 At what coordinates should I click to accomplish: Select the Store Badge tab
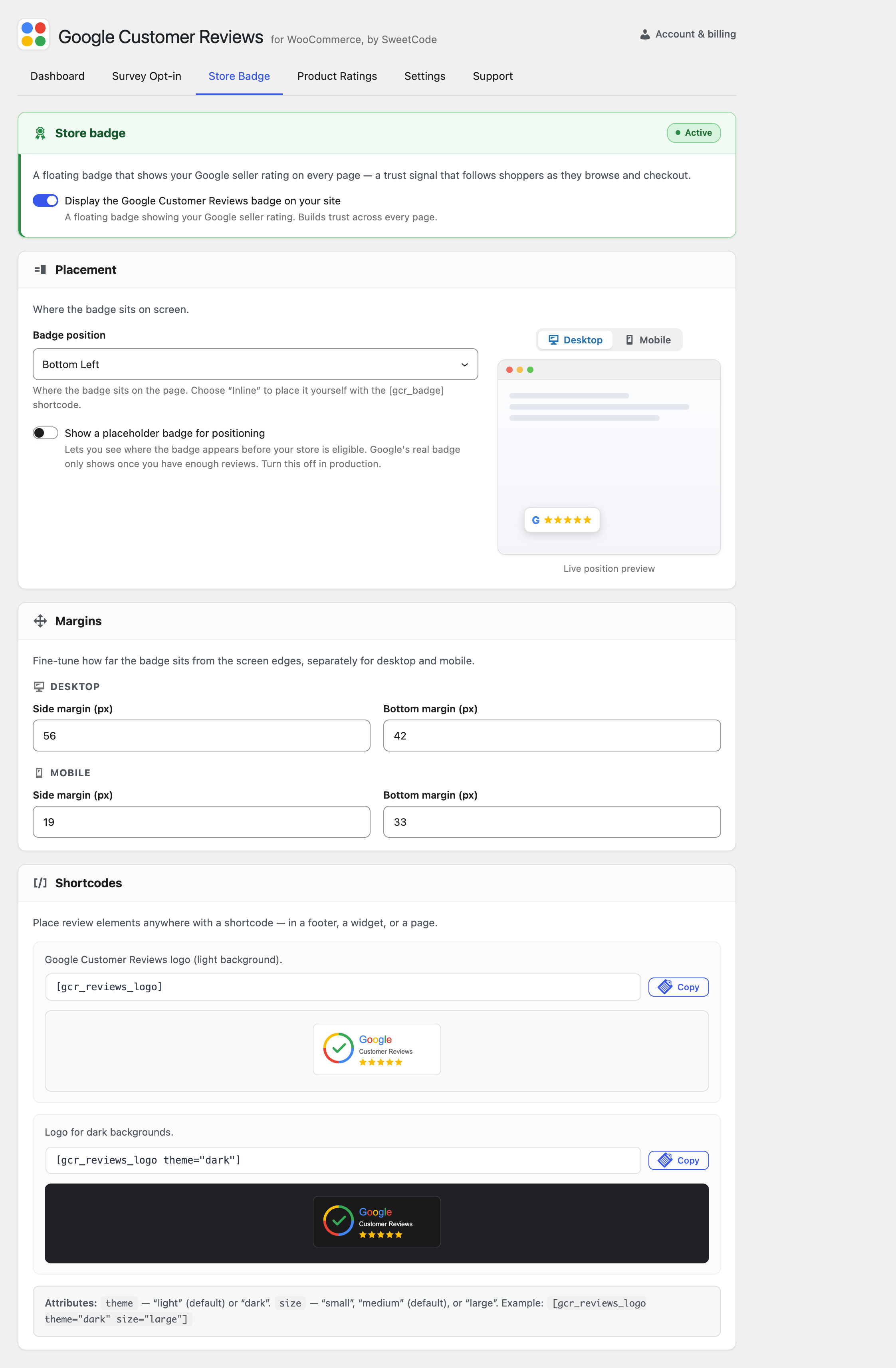239,76
